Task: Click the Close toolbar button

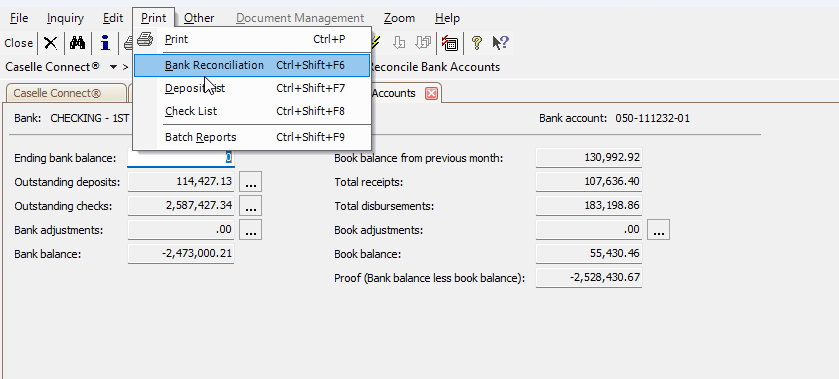Action: click(19, 43)
